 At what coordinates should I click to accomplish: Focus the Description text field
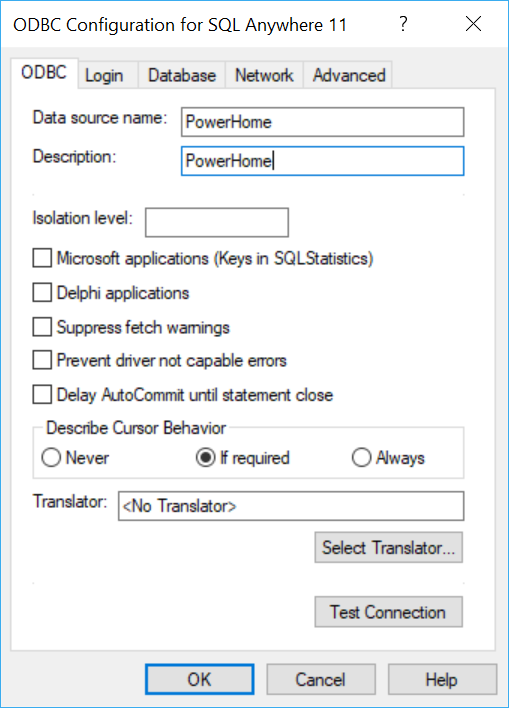(322, 161)
